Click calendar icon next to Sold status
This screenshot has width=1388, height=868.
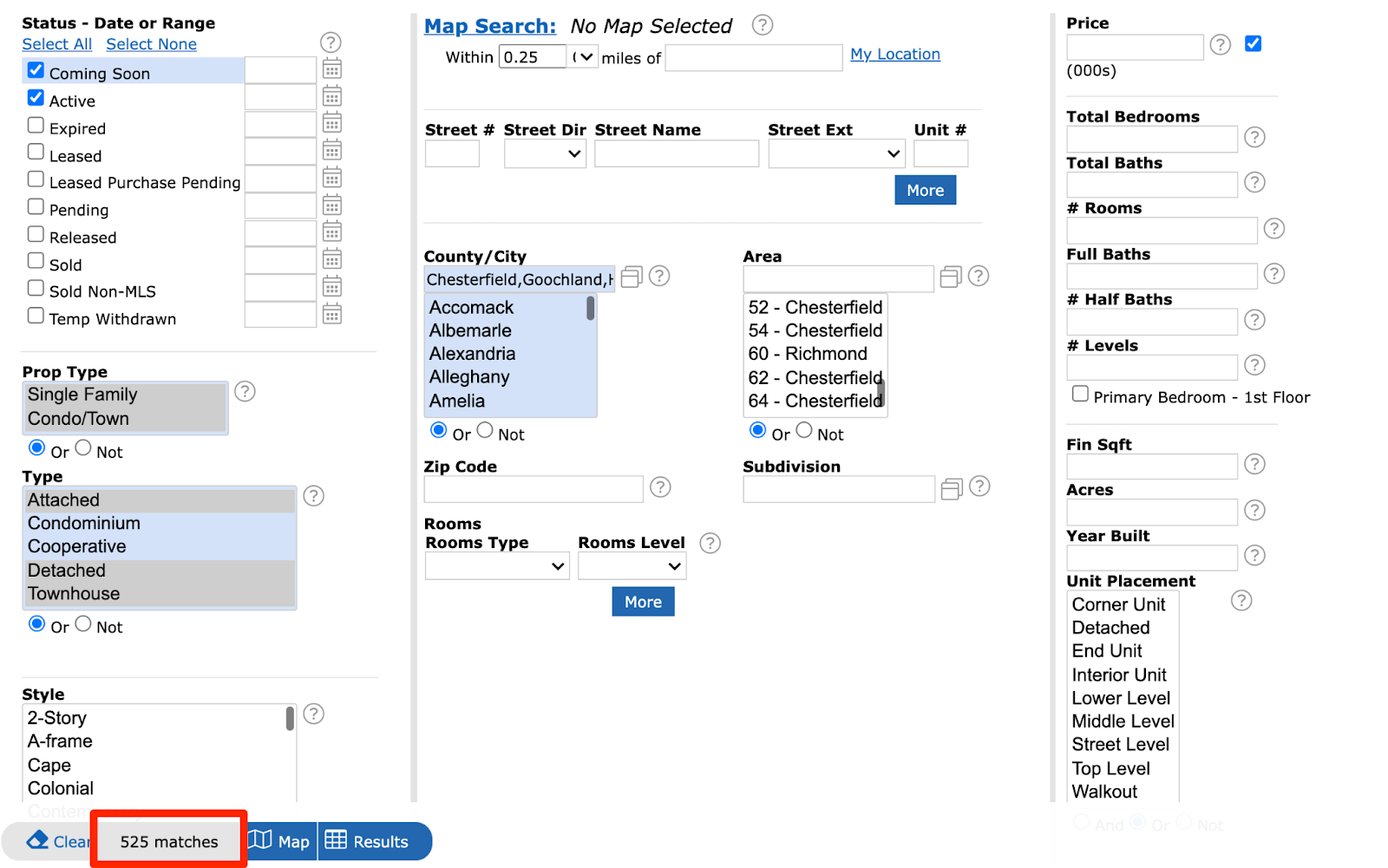331,259
